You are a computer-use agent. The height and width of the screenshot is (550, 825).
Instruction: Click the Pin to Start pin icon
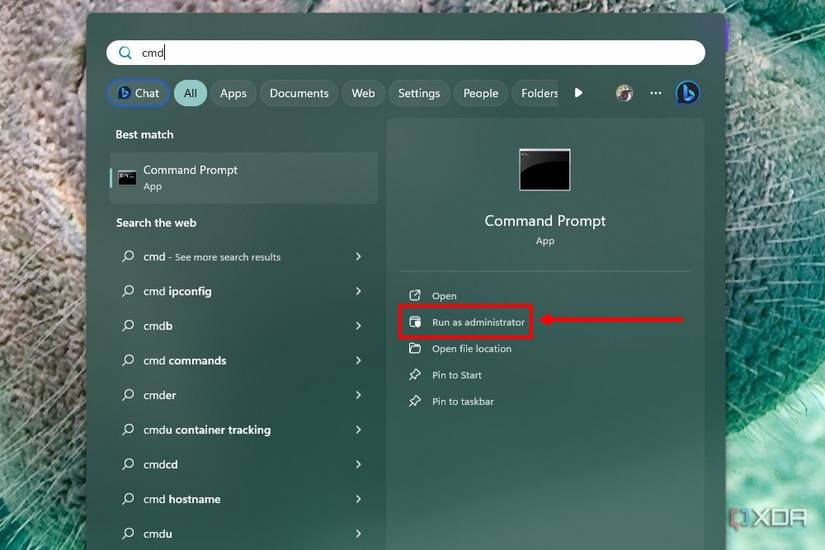[415, 375]
